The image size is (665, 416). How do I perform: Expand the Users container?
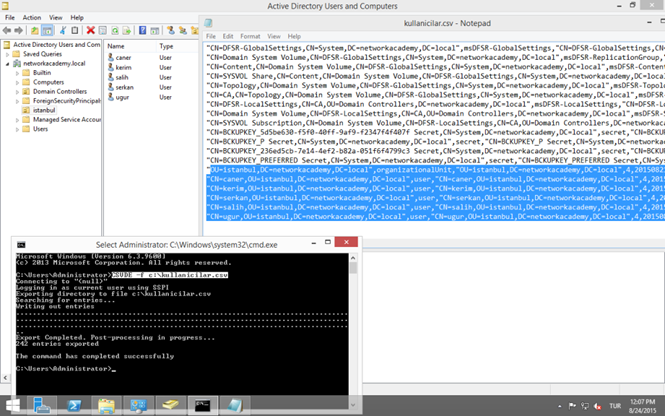17,129
